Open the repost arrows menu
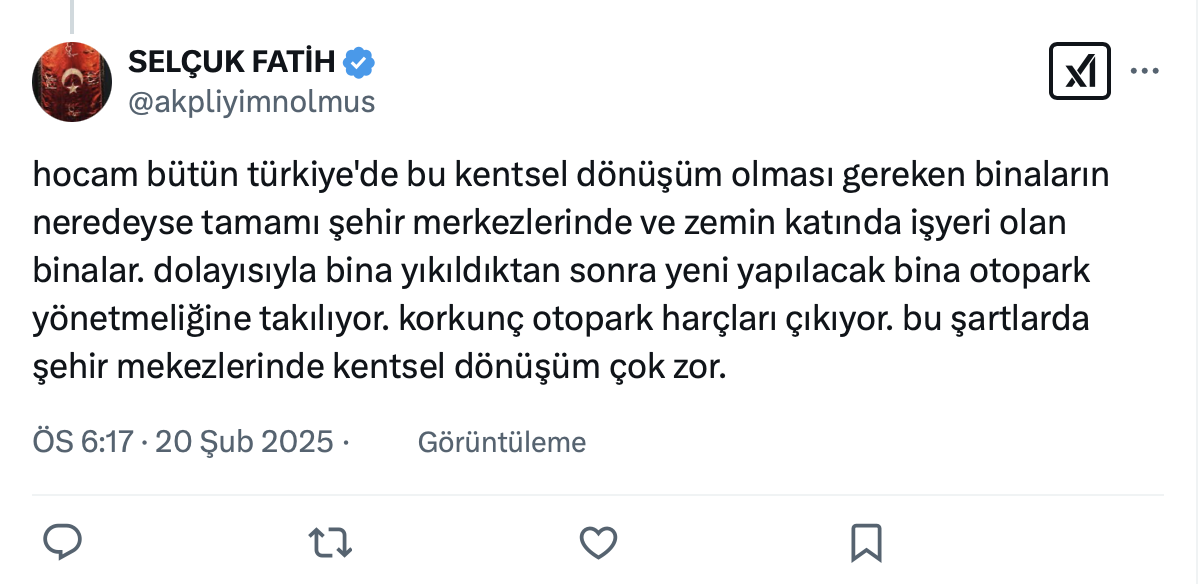 (x=329, y=542)
